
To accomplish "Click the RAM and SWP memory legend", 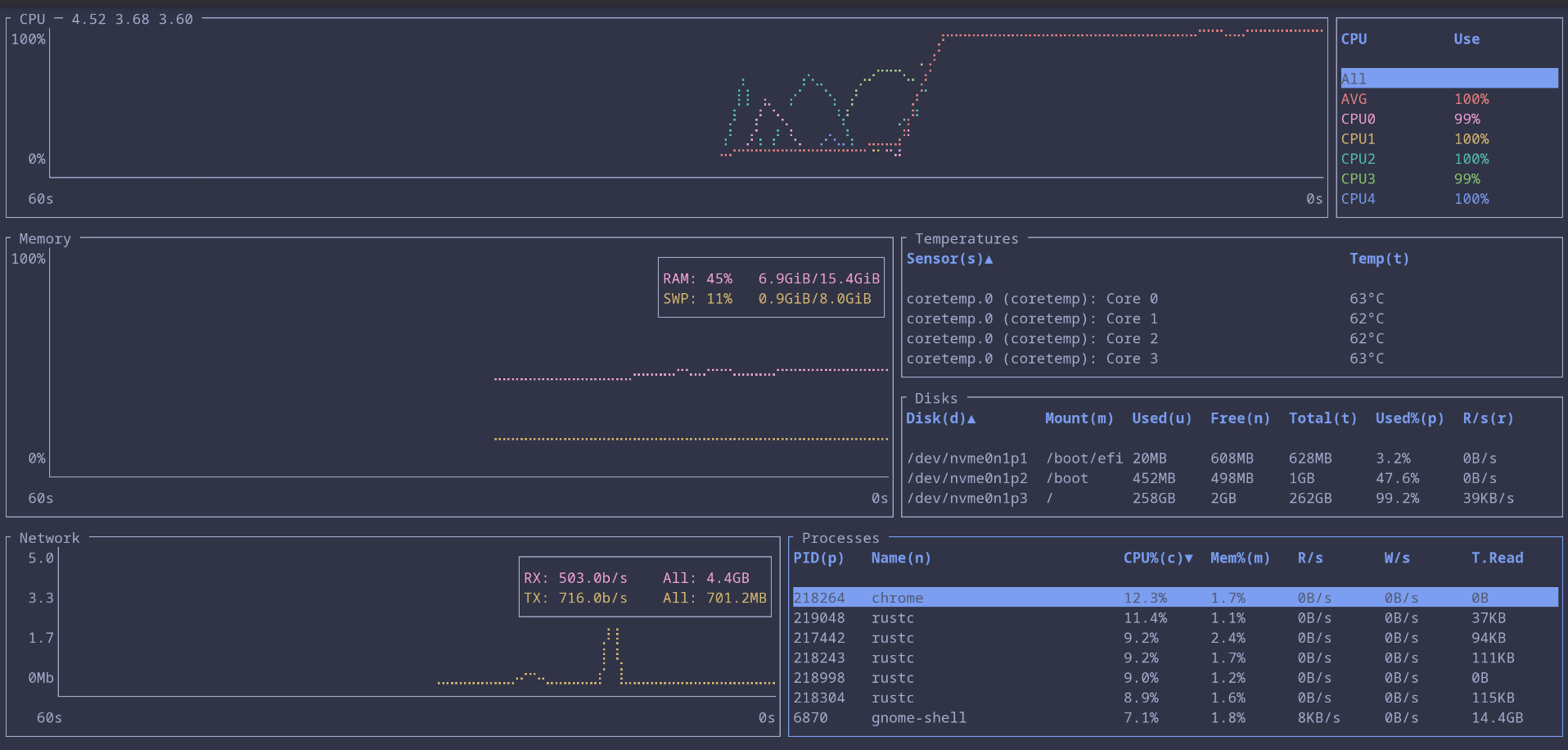I will [x=771, y=288].
